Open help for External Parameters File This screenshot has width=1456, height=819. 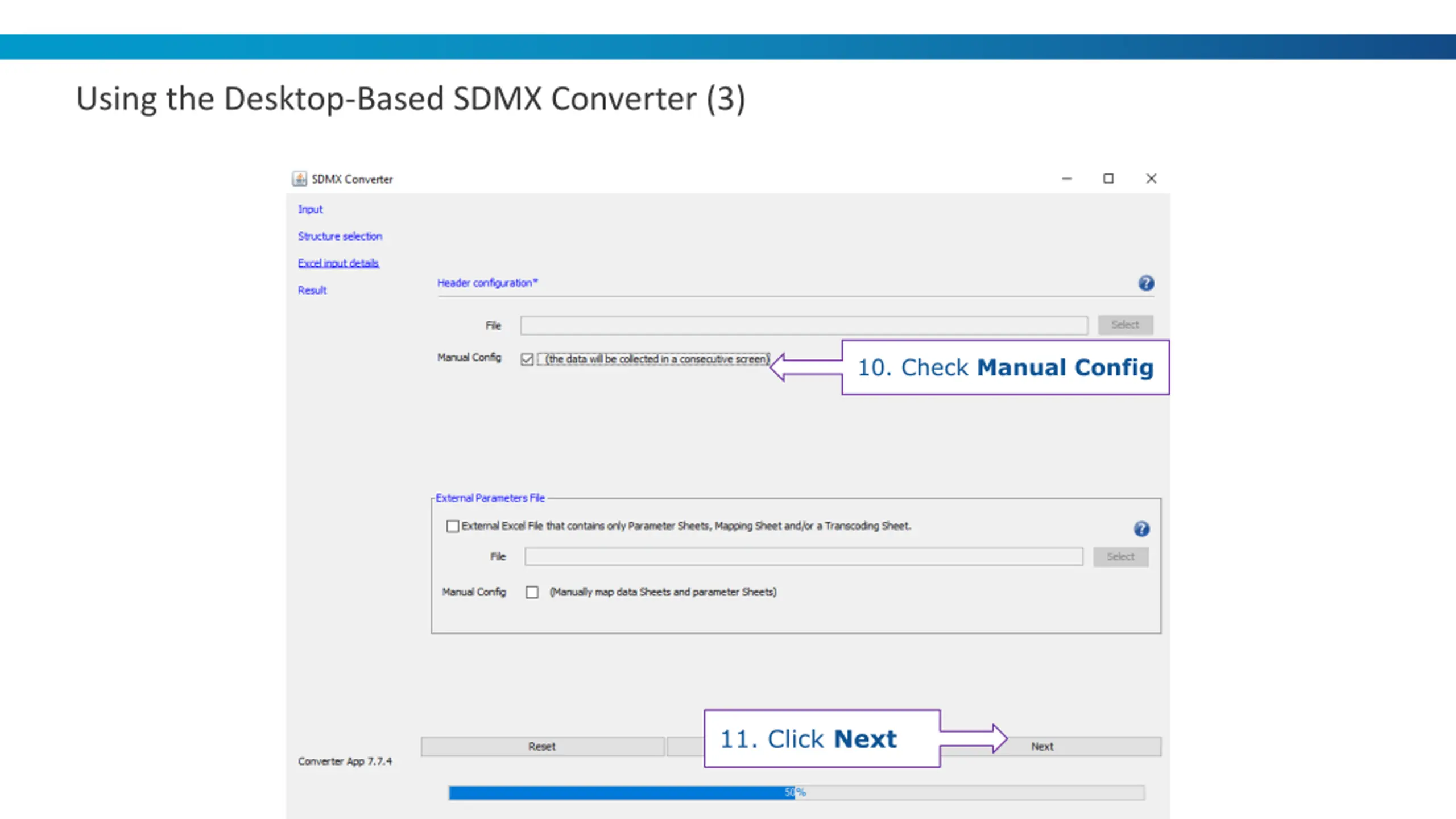tap(1141, 529)
